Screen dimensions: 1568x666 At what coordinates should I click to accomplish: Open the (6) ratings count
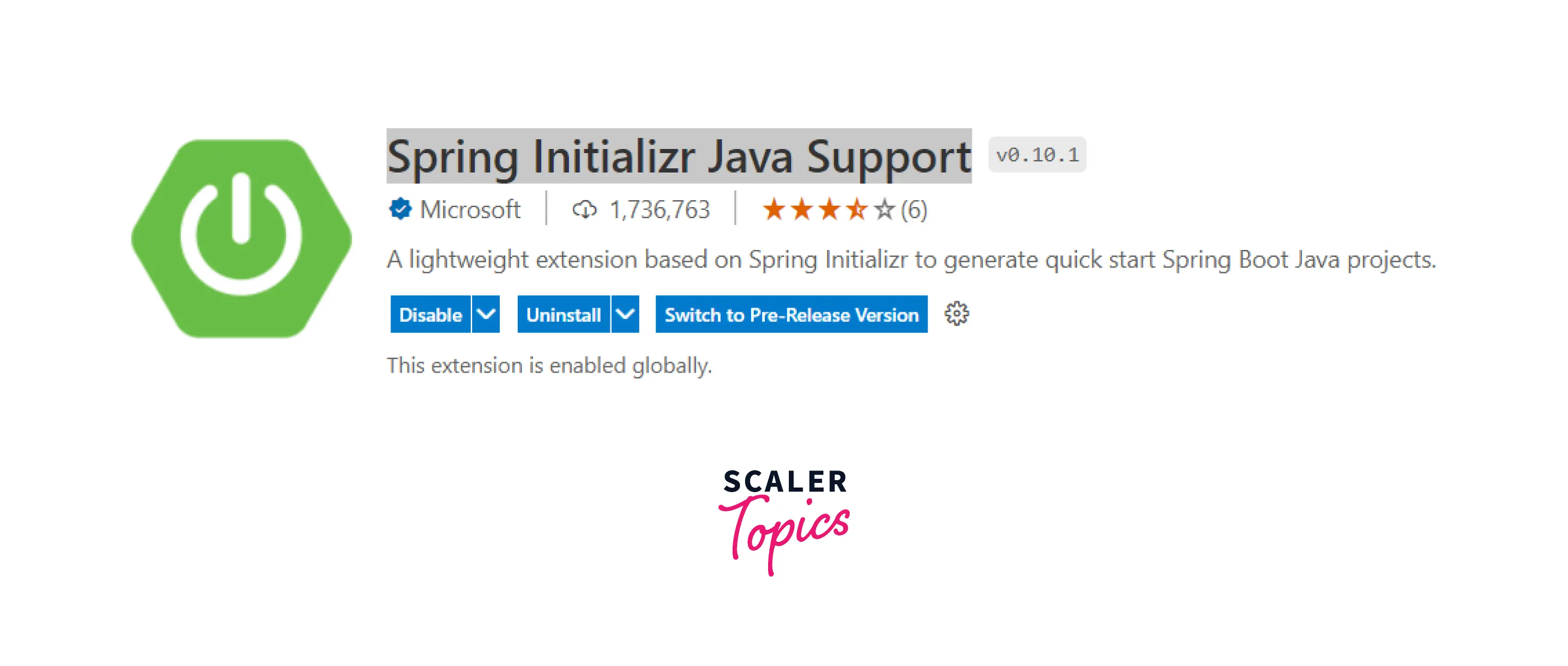pos(914,209)
